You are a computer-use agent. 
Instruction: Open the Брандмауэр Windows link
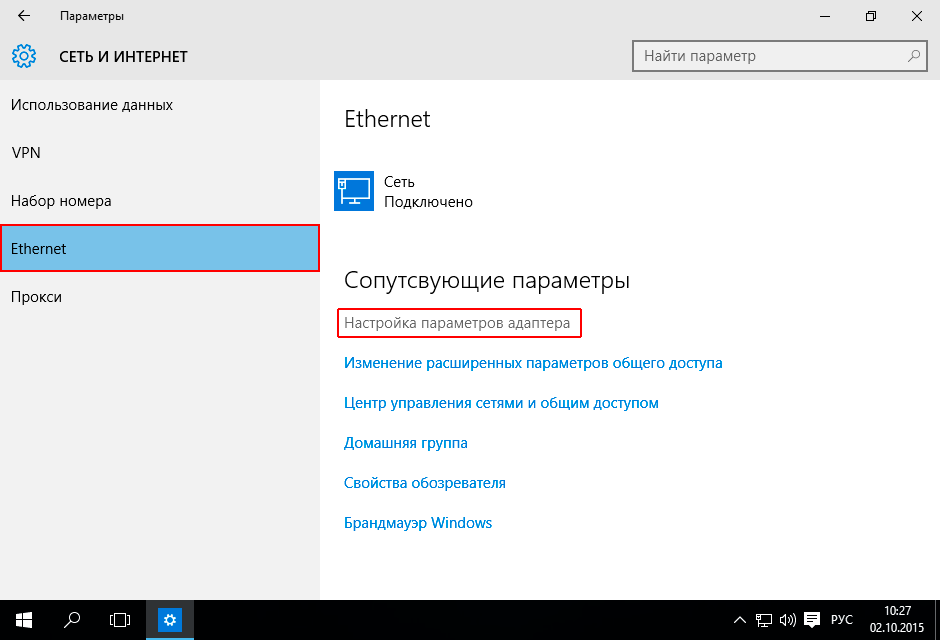click(418, 523)
